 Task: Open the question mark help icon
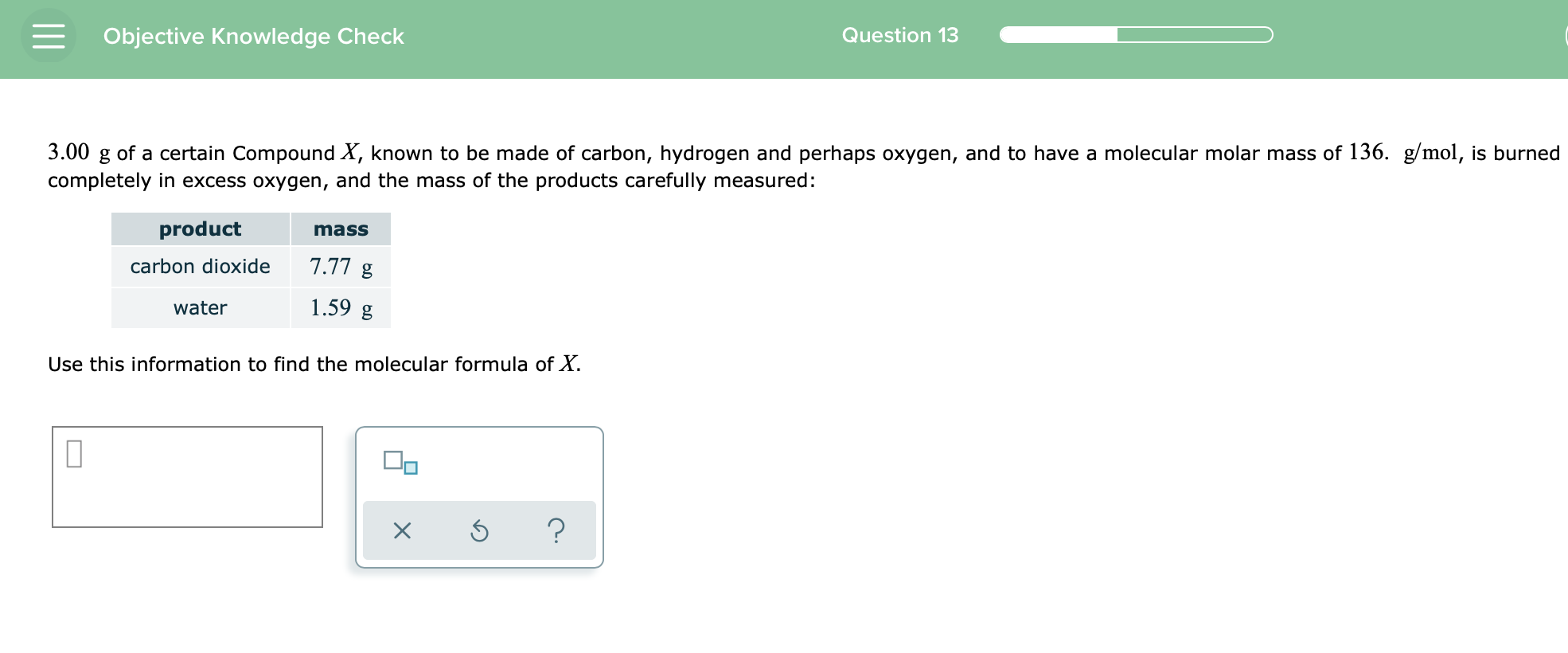click(x=556, y=531)
